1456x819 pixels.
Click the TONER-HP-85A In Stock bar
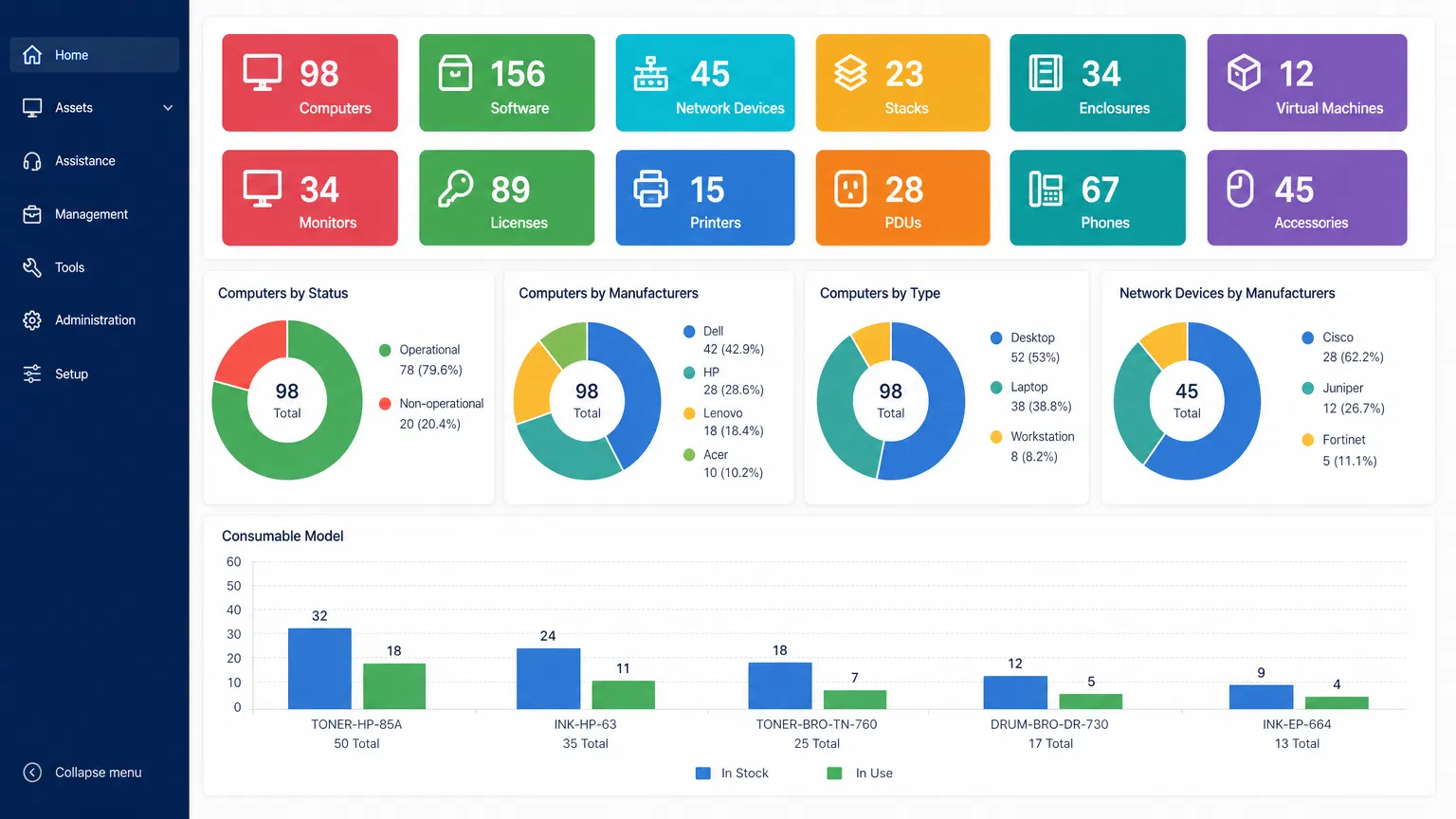click(x=319, y=668)
